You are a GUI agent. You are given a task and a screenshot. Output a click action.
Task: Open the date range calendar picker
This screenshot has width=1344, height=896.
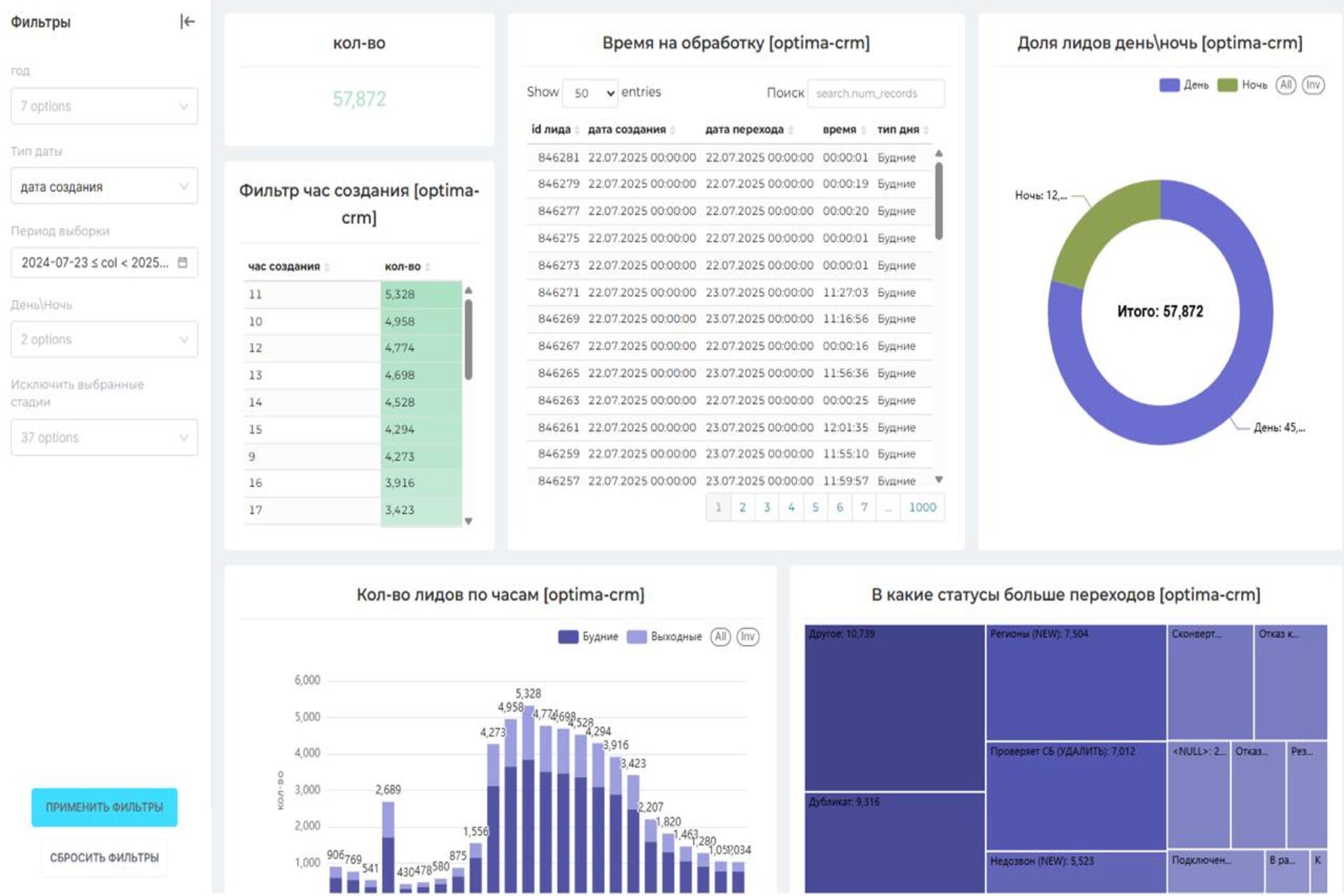183,262
